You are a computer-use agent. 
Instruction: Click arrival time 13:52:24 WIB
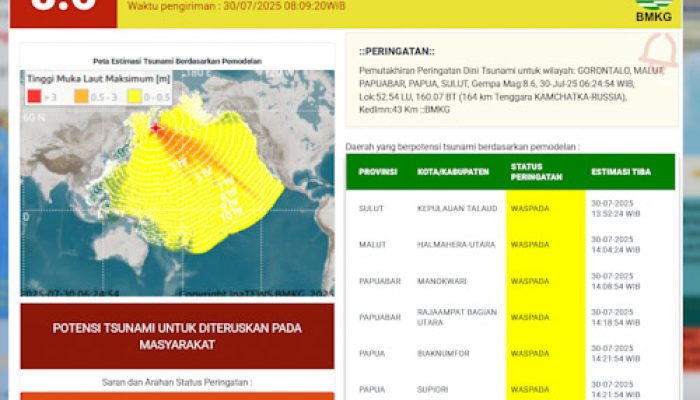tap(616, 208)
